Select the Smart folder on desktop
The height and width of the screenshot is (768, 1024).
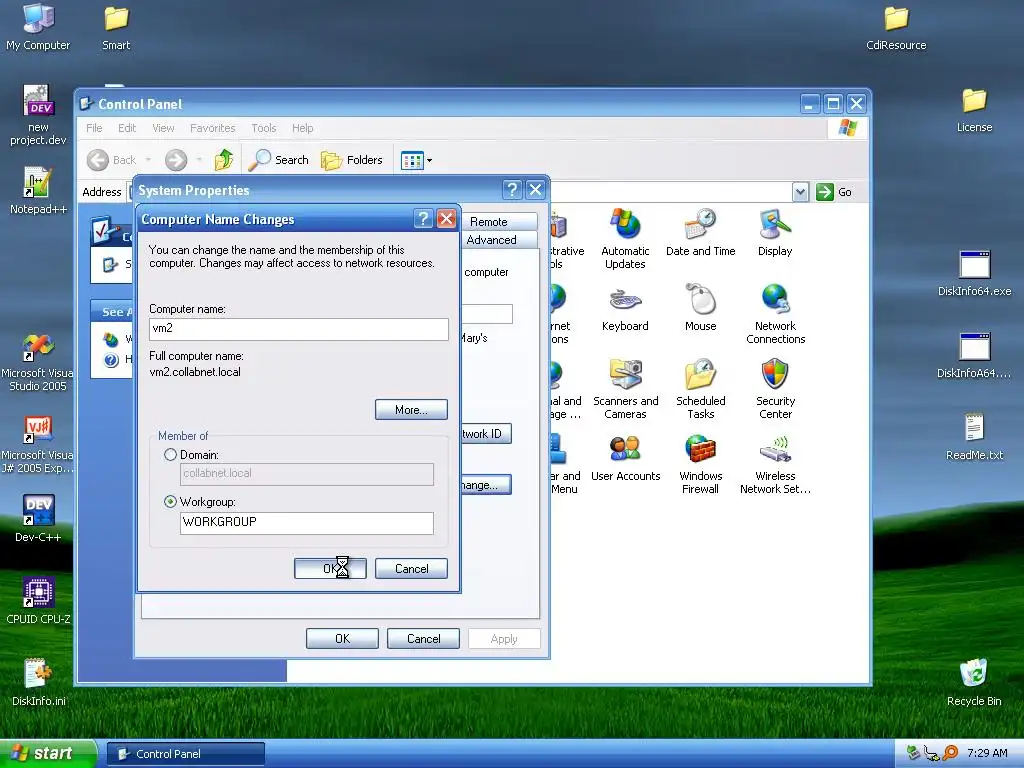coord(116,27)
